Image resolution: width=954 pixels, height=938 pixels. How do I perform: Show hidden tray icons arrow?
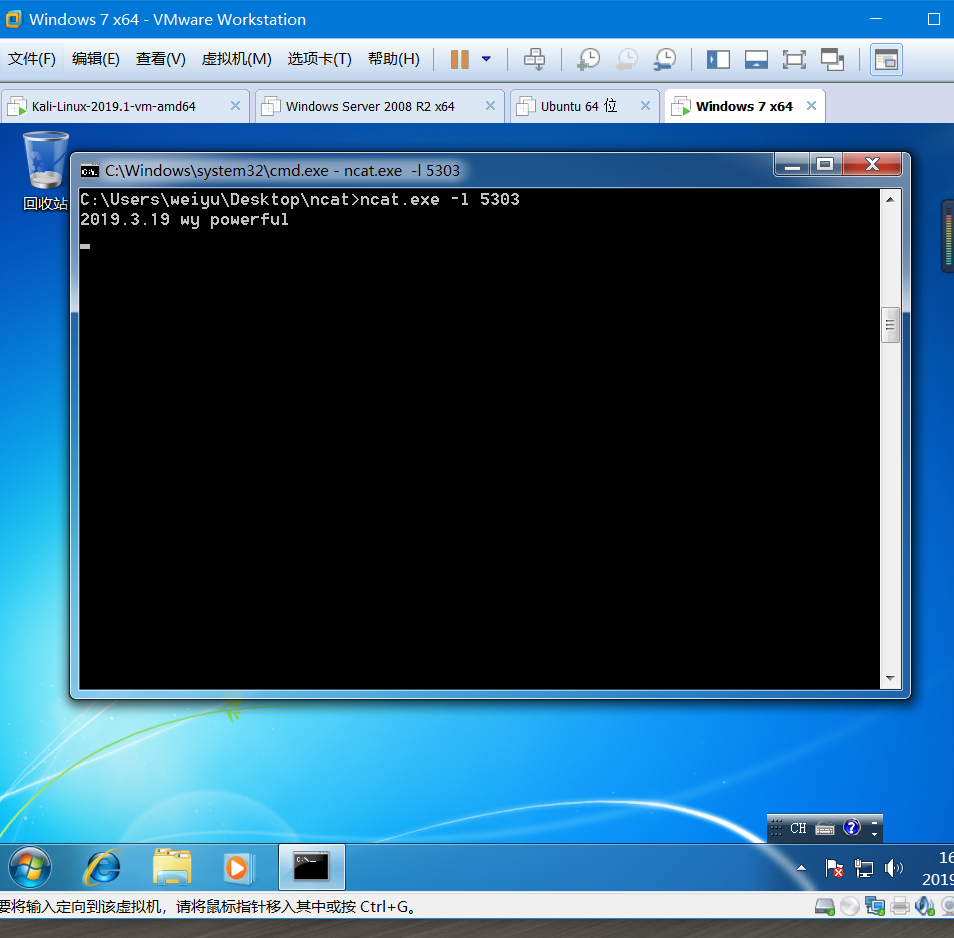(801, 868)
